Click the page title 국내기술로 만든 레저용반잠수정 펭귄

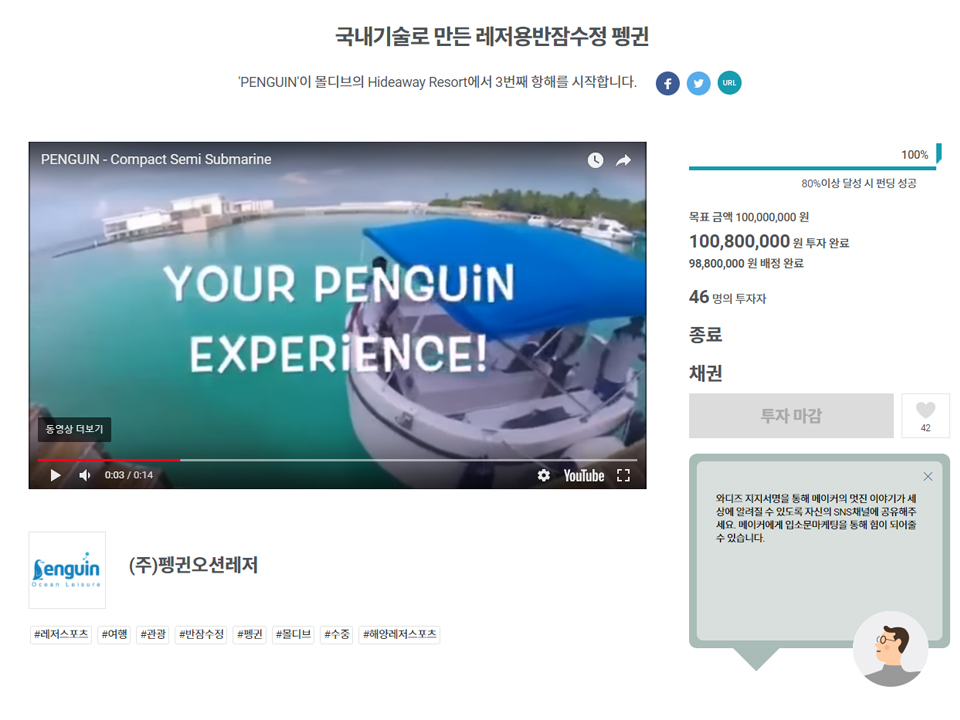492,36
